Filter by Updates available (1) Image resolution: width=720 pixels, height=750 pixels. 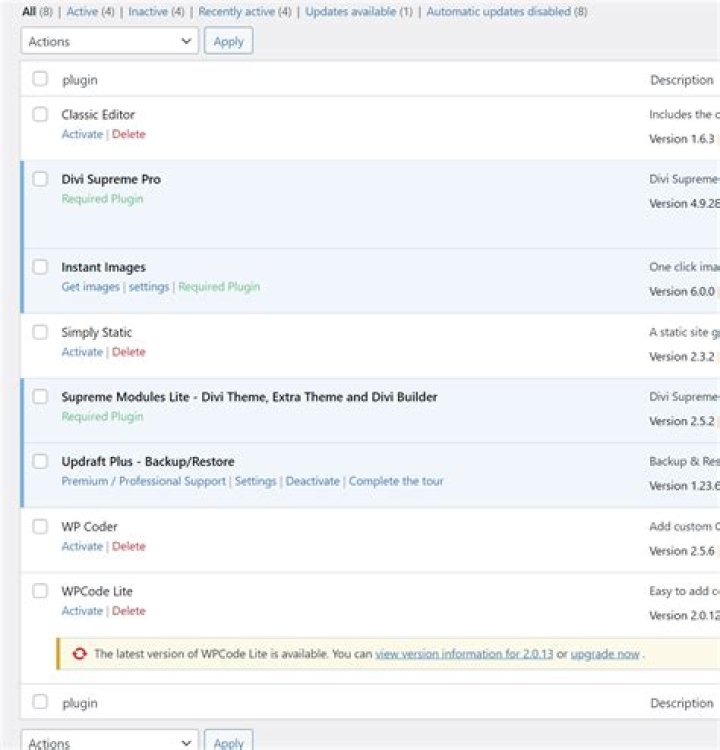point(359,11)
